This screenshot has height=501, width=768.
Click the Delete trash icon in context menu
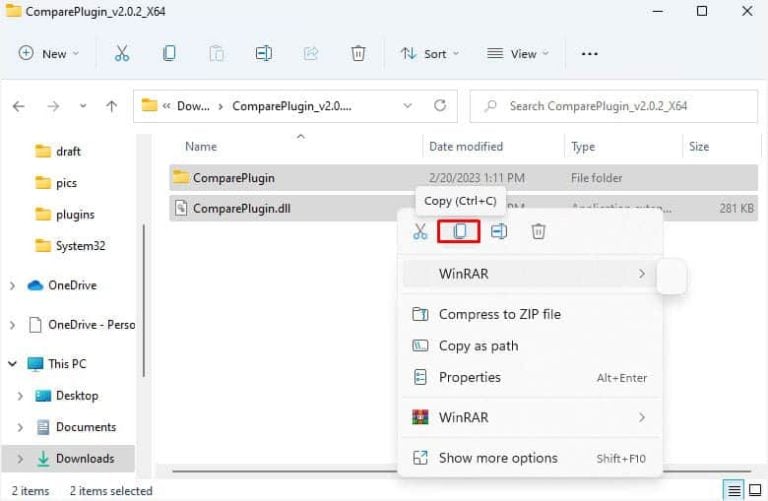pos(538,231)
